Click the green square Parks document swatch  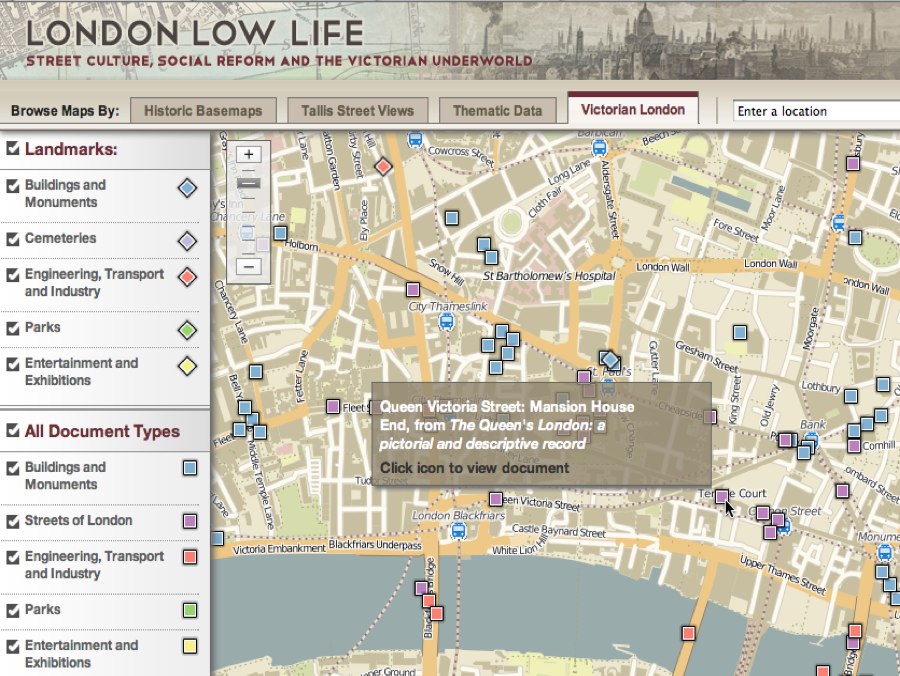pos(190,609)
